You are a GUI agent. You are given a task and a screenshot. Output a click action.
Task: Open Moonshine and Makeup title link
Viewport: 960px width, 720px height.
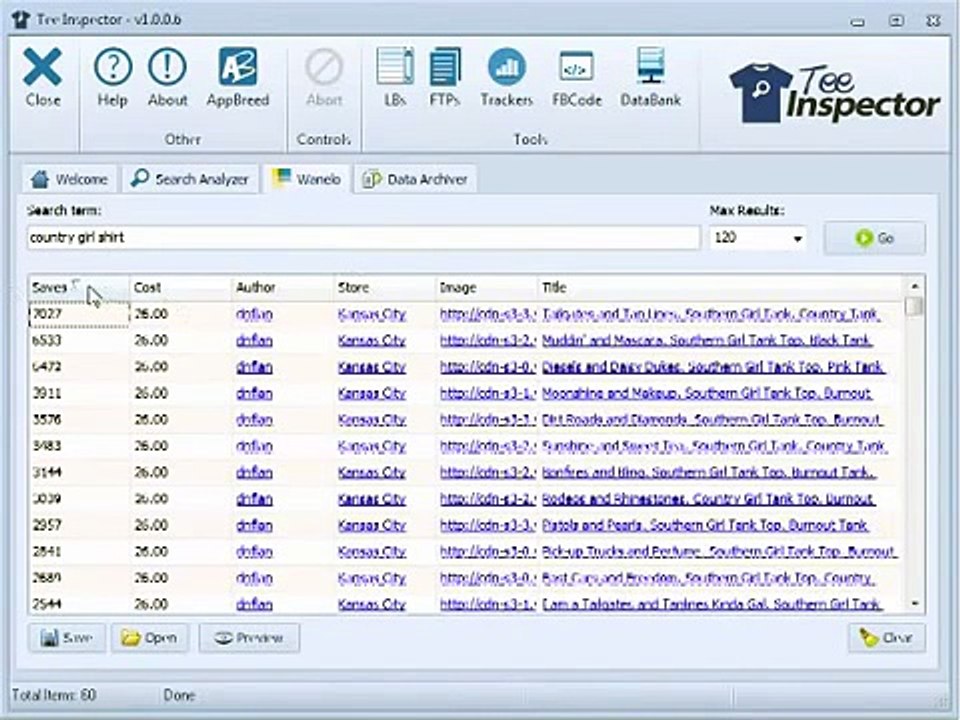point(707,393)
